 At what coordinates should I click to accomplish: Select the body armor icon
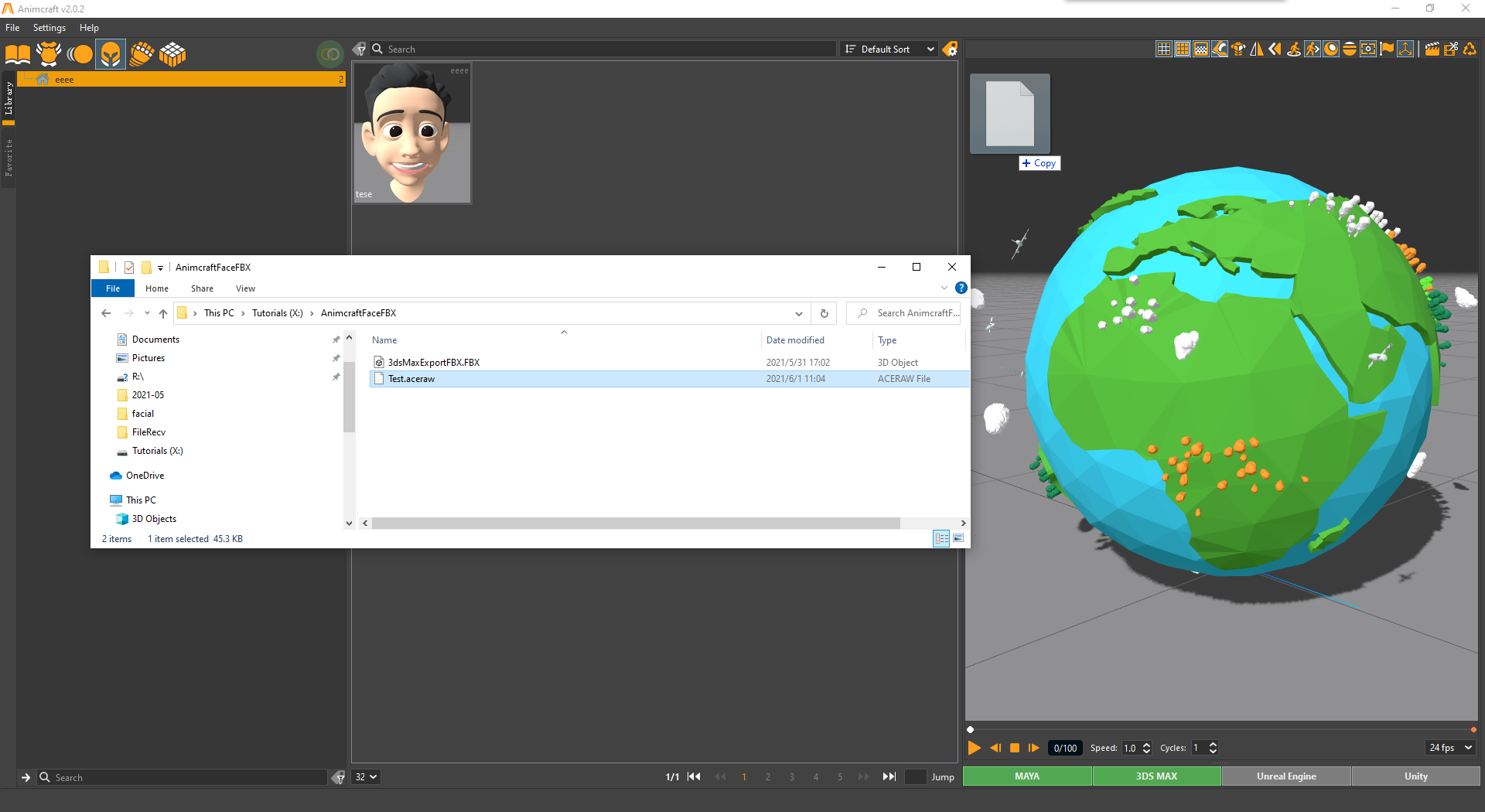(49, 54)
